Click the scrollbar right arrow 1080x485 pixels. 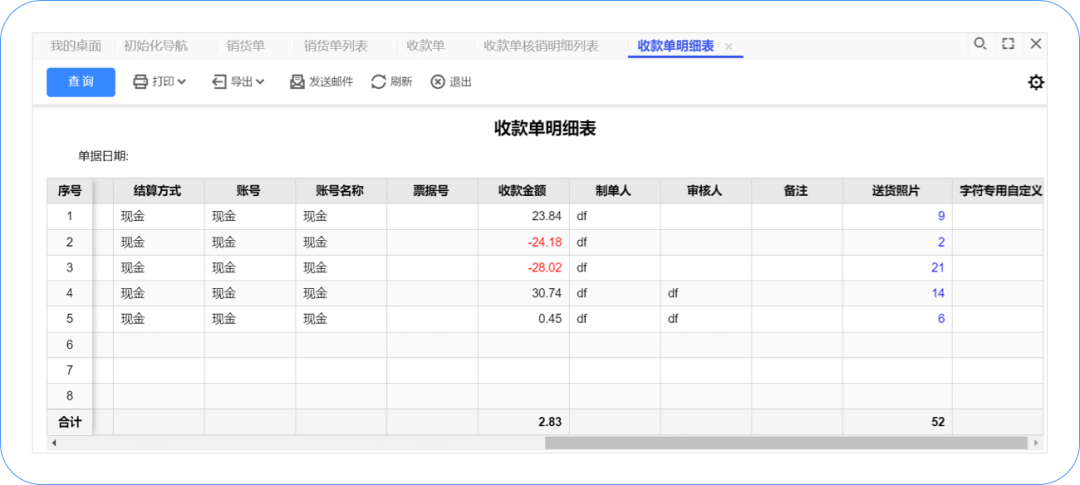[x=1035, y=443]
